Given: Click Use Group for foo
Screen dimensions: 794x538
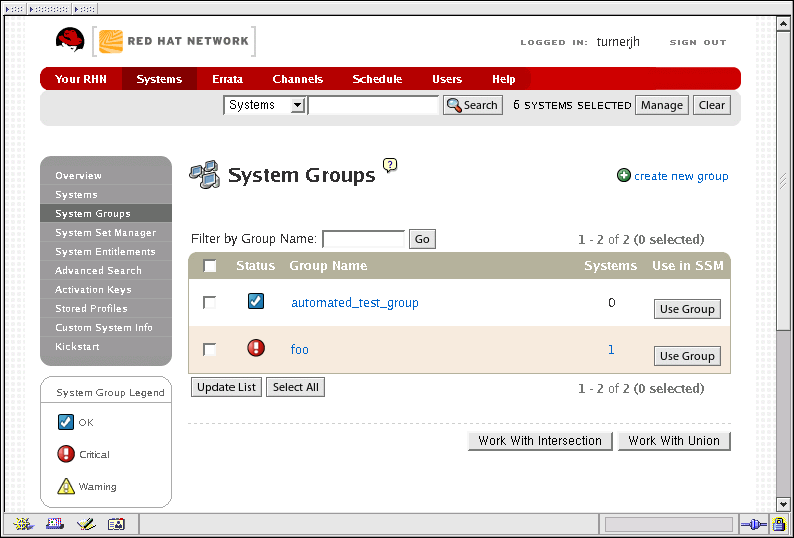Looking at the screenshot, I should [687, 356].
